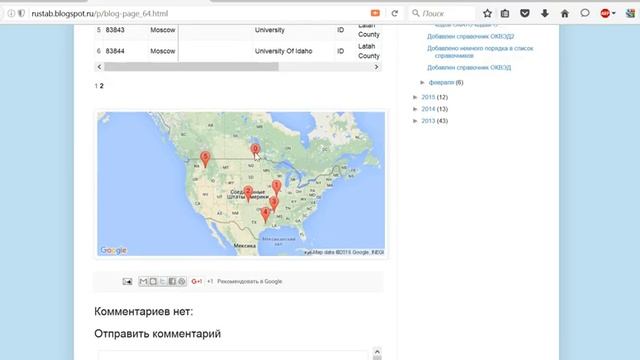
Task: Click 'University Of Idaho' table cell
Action: click(x=283, y=51)
